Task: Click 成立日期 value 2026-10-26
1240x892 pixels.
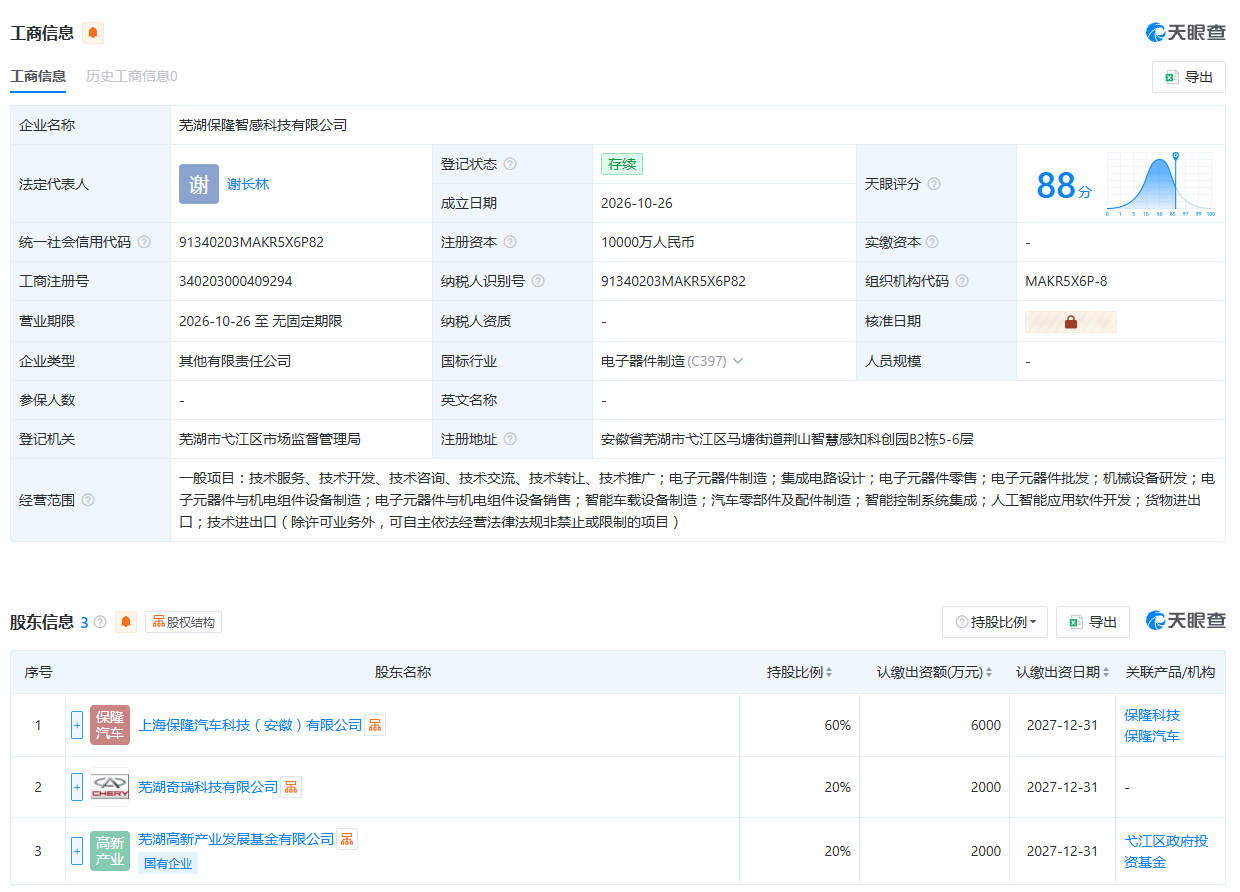Action: [x=637, y=203]
